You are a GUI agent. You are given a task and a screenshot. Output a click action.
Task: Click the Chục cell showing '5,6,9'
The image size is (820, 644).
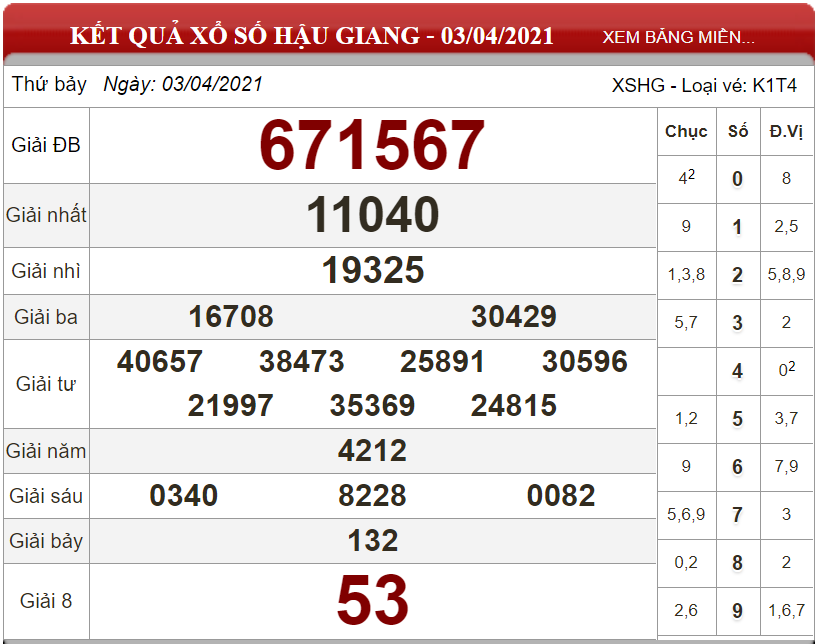click(686, 514)
